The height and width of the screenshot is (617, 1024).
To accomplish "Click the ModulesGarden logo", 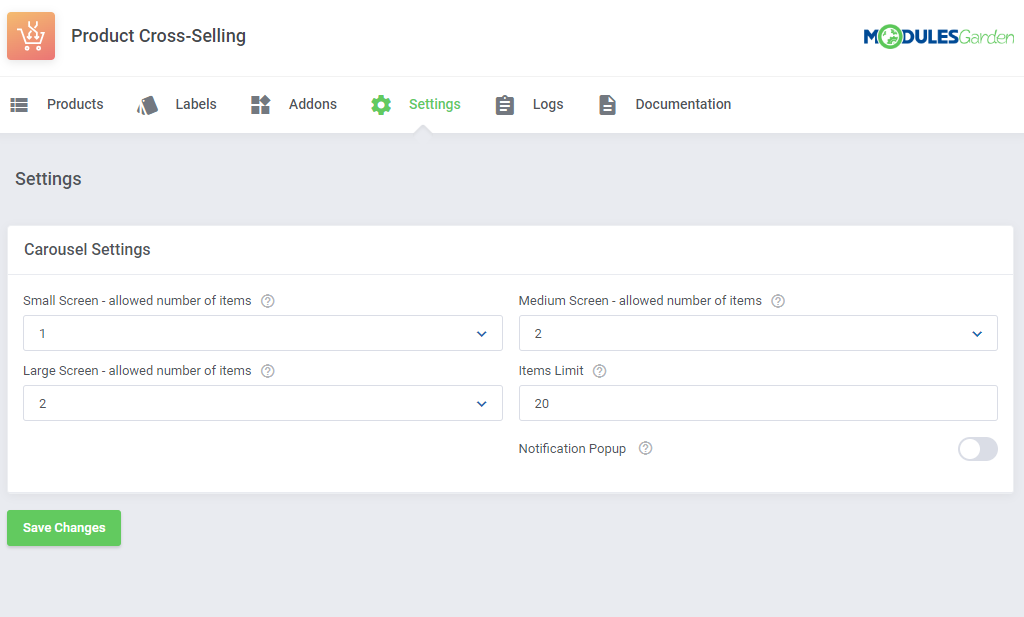I will click(938, 37).
